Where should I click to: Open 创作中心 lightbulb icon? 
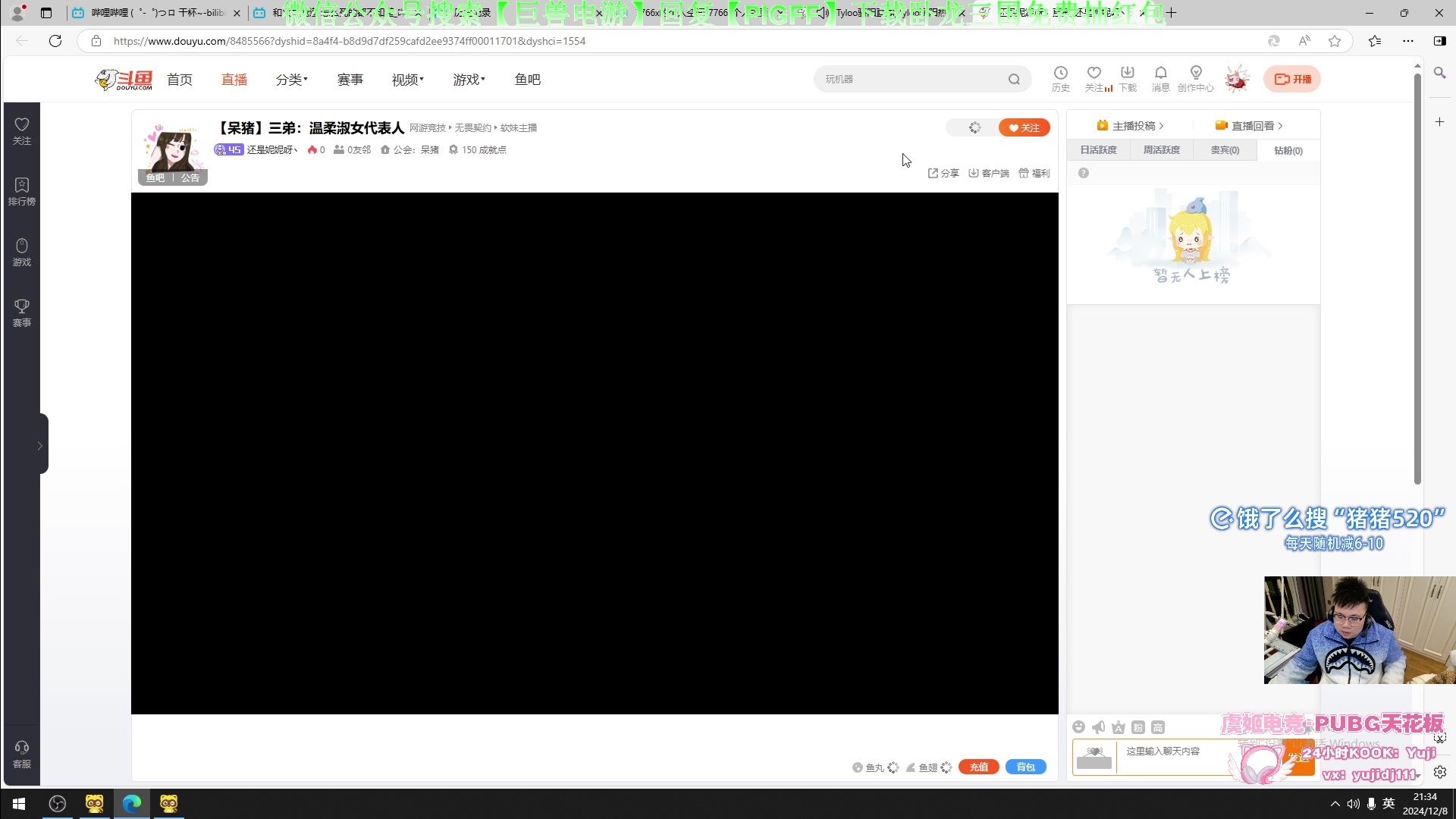point(1196,78)
